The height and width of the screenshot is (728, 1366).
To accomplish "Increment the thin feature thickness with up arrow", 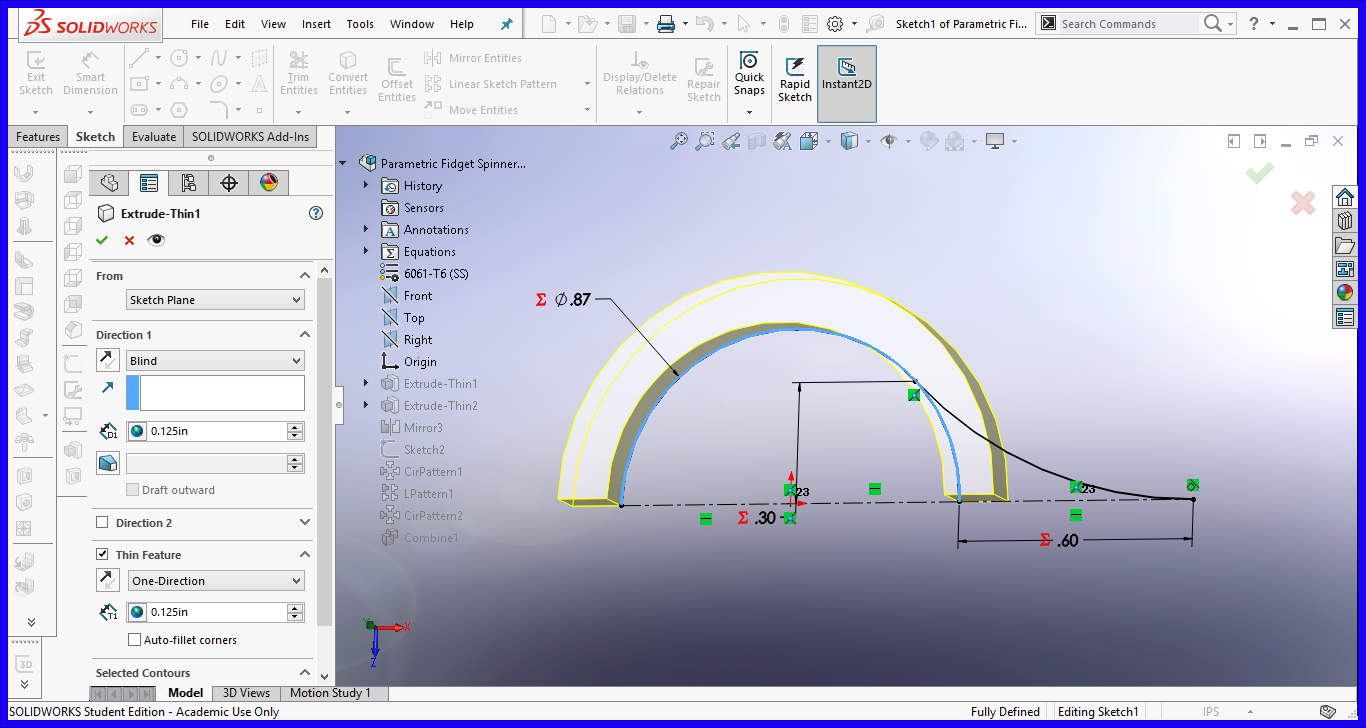I will pyautogui.click(x=295, y=606).
